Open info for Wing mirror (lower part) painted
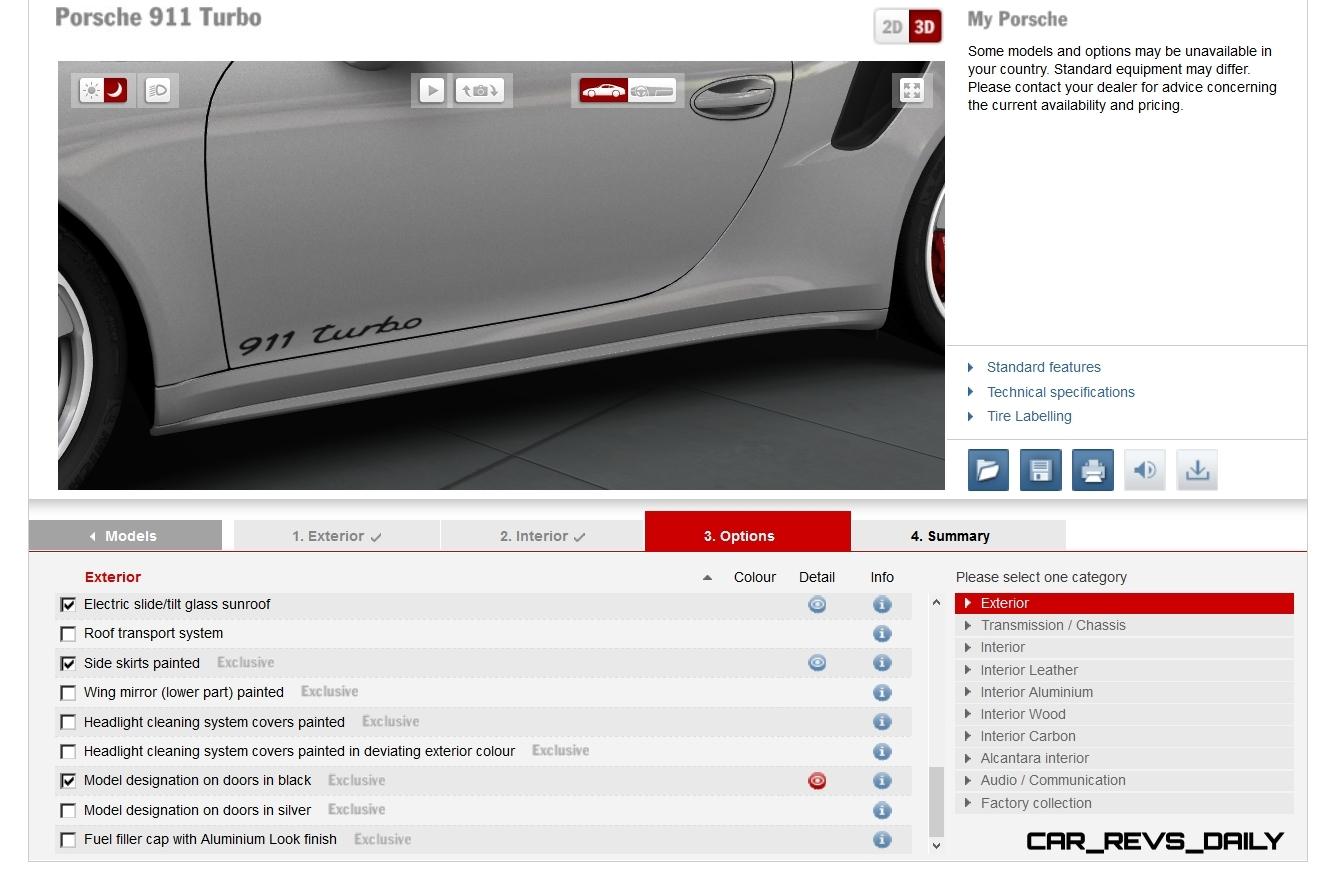 [x=881, y=692]
